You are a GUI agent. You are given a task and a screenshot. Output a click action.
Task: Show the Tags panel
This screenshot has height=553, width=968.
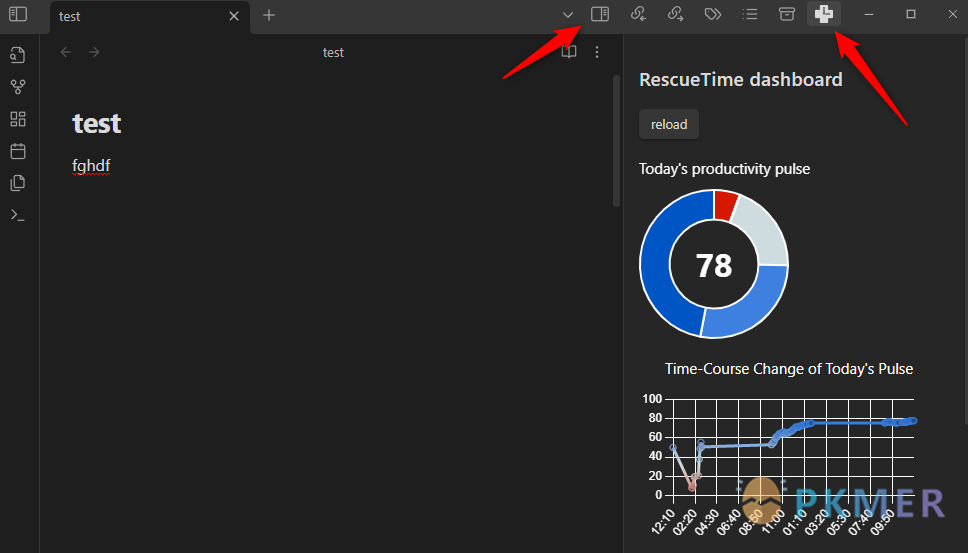pyautogui.click(x=712, y=14)
